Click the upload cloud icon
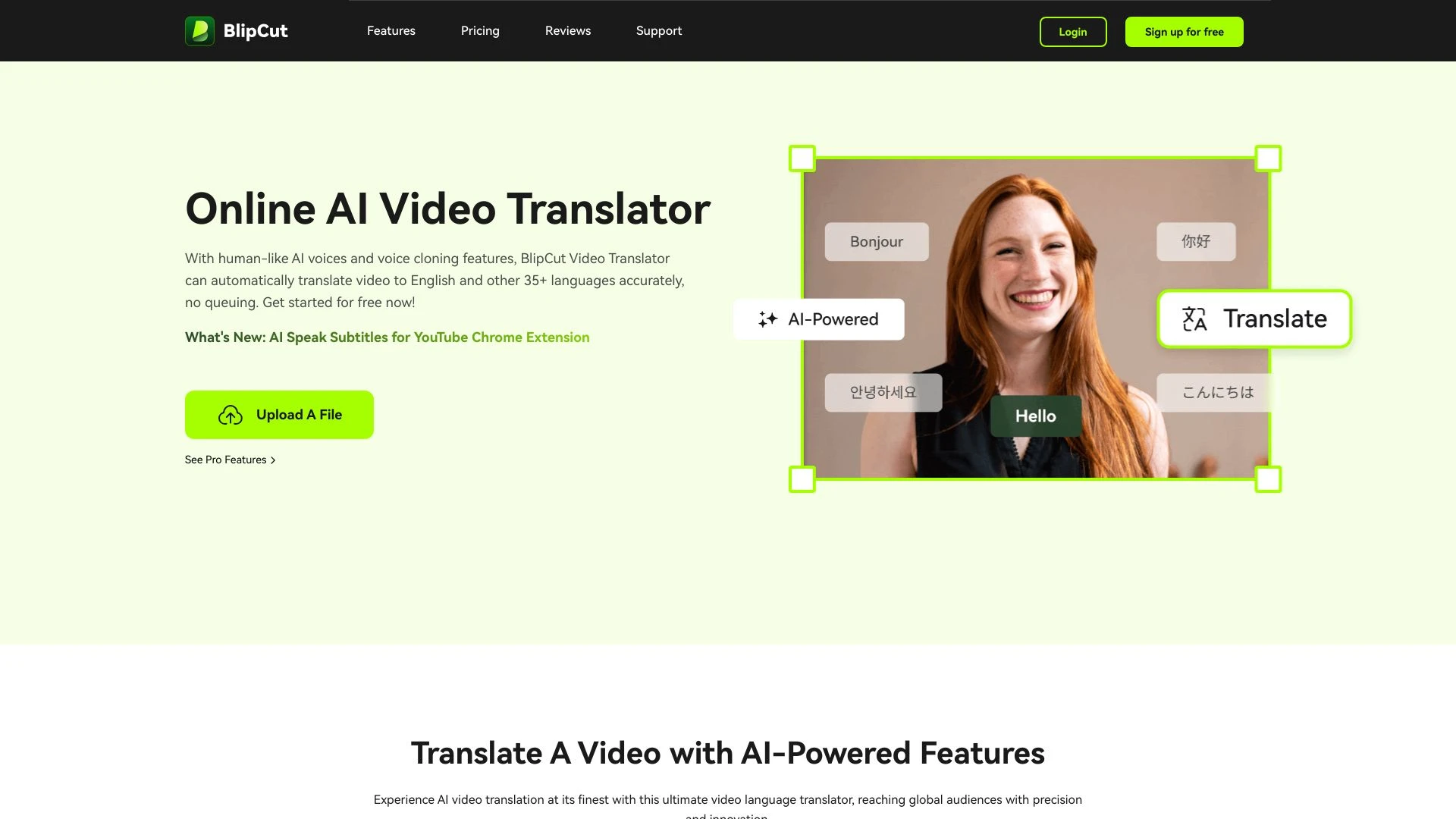 coord(230,414)
